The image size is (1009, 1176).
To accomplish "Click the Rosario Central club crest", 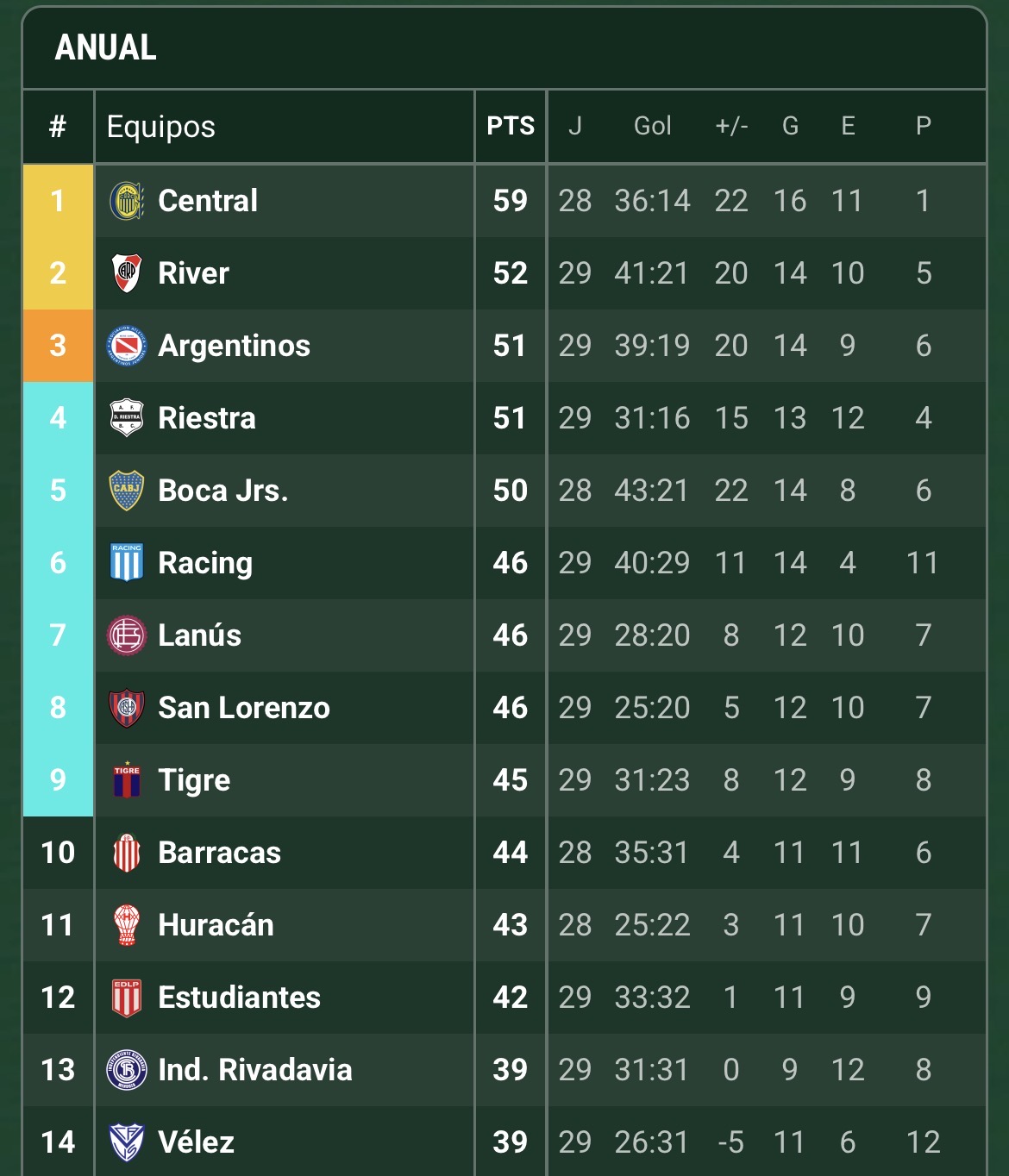I will click(x=127, y=201).
